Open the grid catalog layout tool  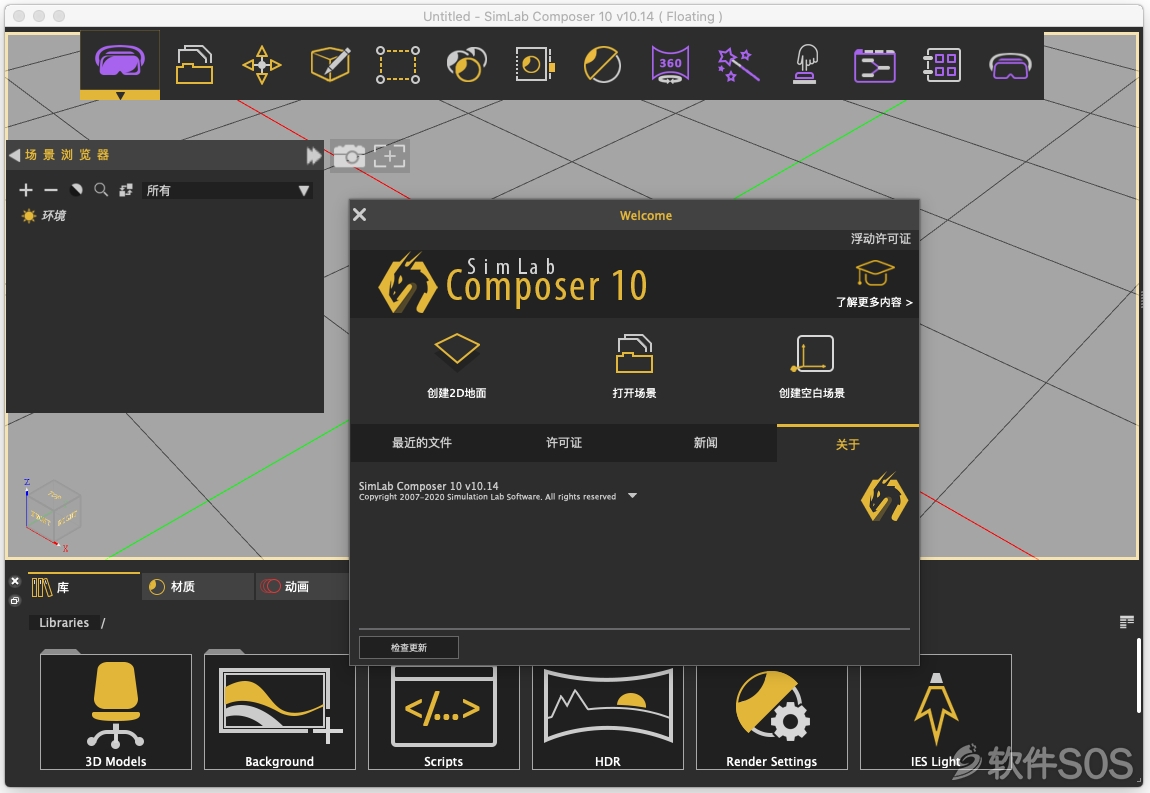point(942,65)
